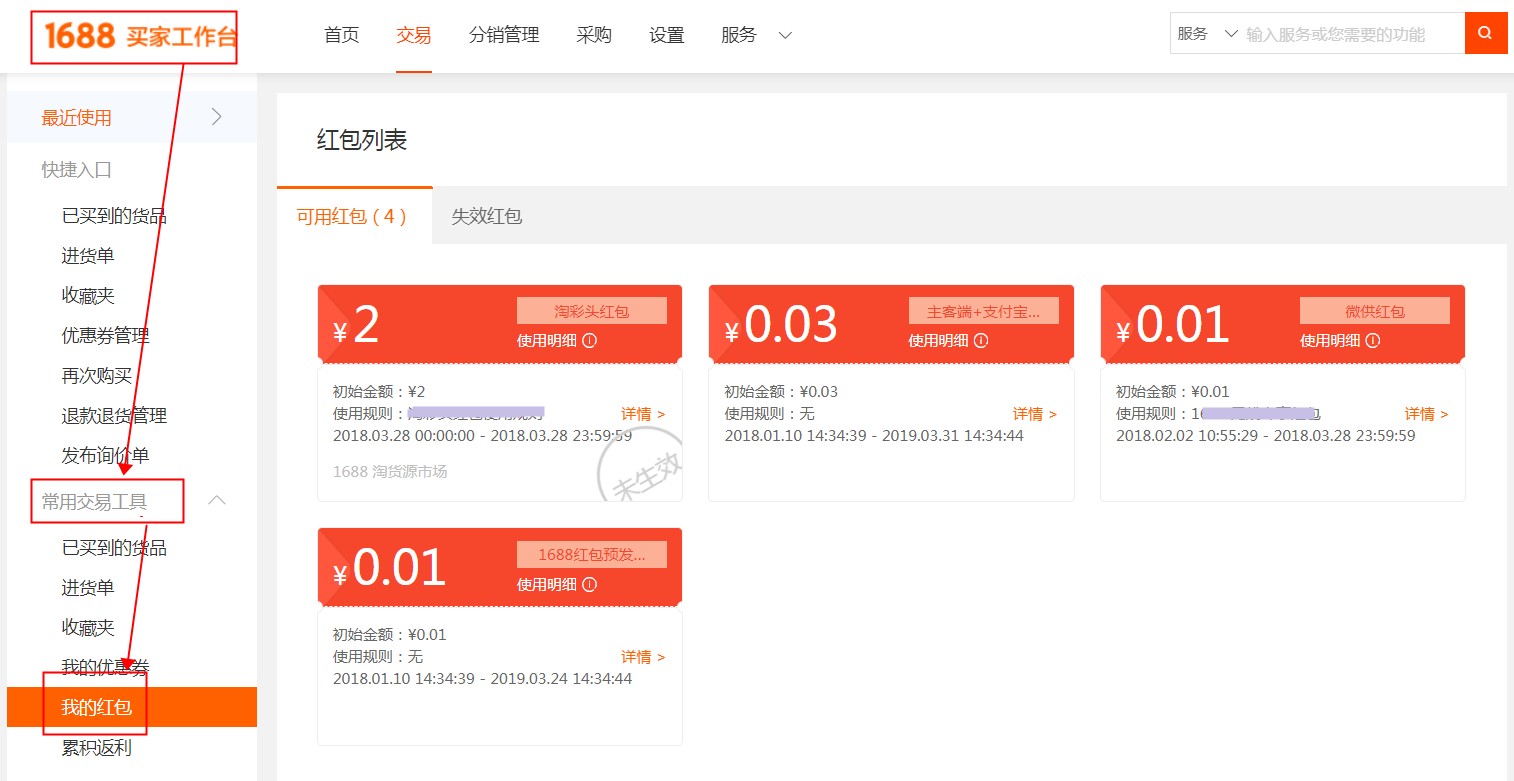Image resolution: width=1514 pixels, height=781 pixels.
Task: Open 进货单 under 常用交易工具
Action: 88,588
